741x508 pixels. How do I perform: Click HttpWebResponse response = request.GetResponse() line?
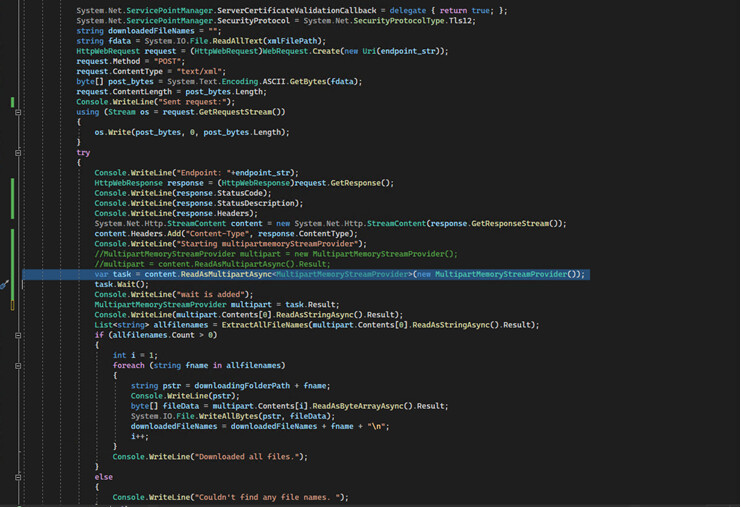[244, 183]
